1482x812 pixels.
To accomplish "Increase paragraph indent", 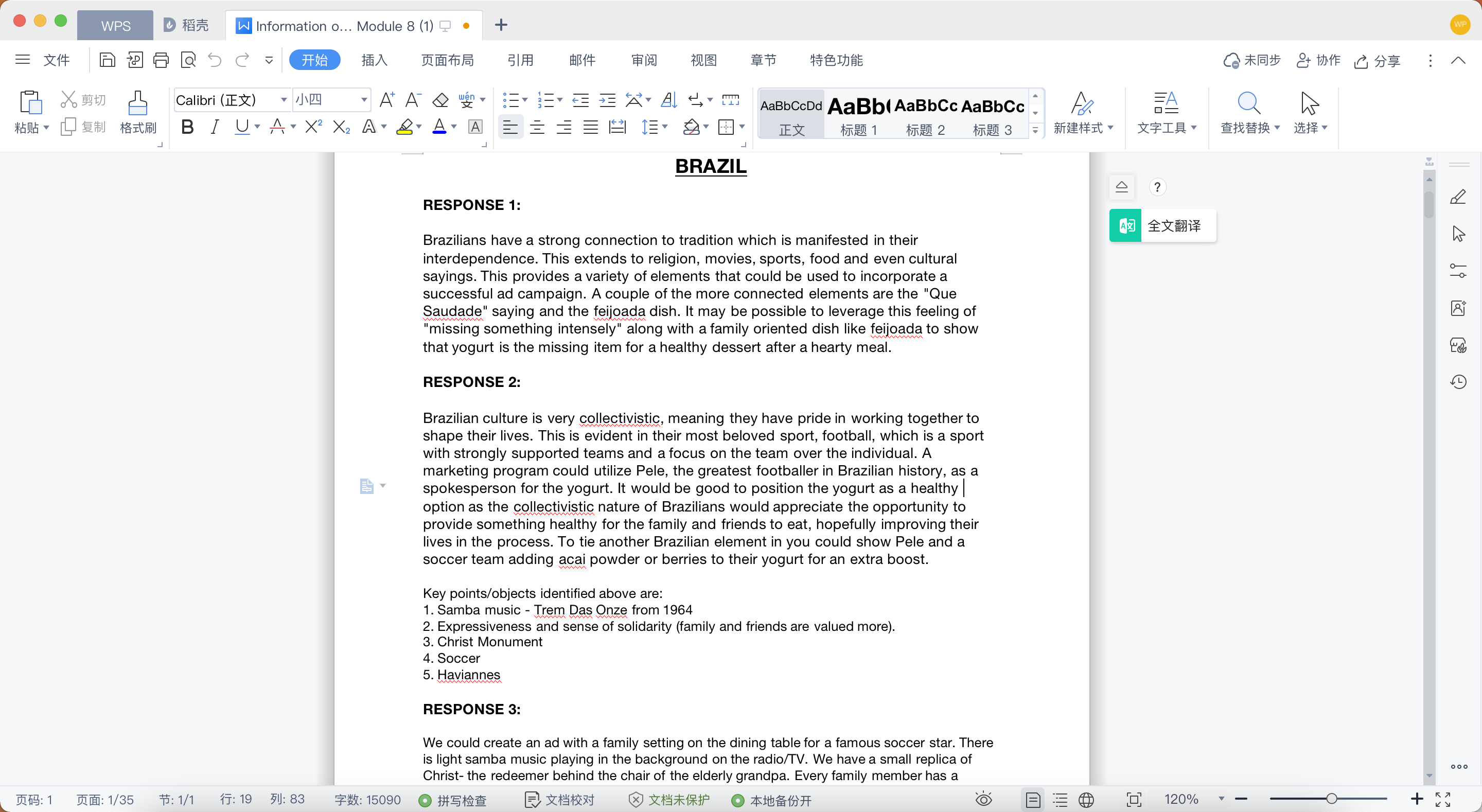I will tap(607, 100).
